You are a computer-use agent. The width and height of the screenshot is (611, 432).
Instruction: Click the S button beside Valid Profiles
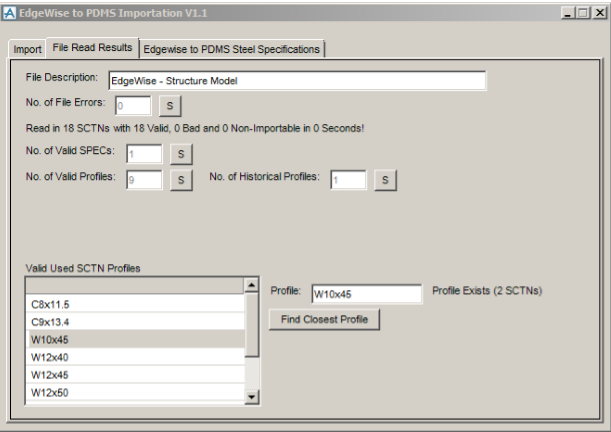click(181, 180)
